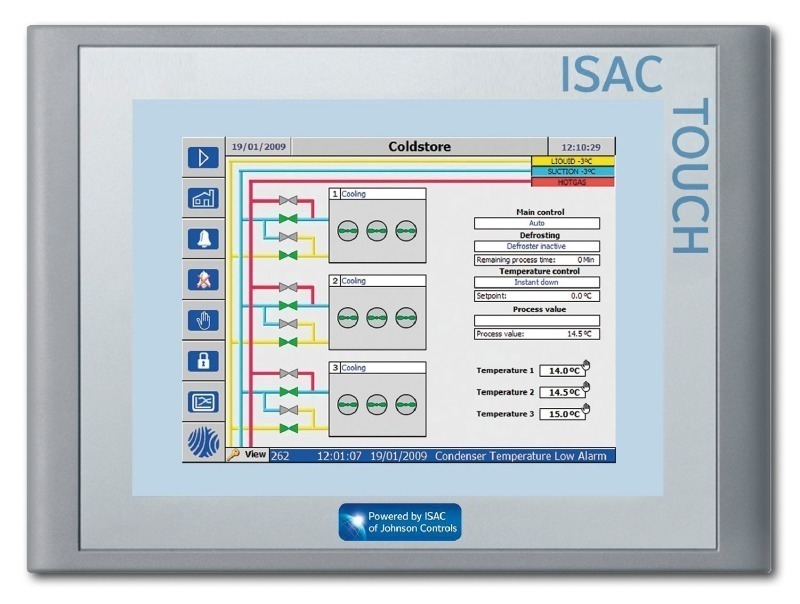800x604 pixels.
Task: Click cooler 1 green valve on blue suction line
Action: pyautogui.click(x=288, y=219)
